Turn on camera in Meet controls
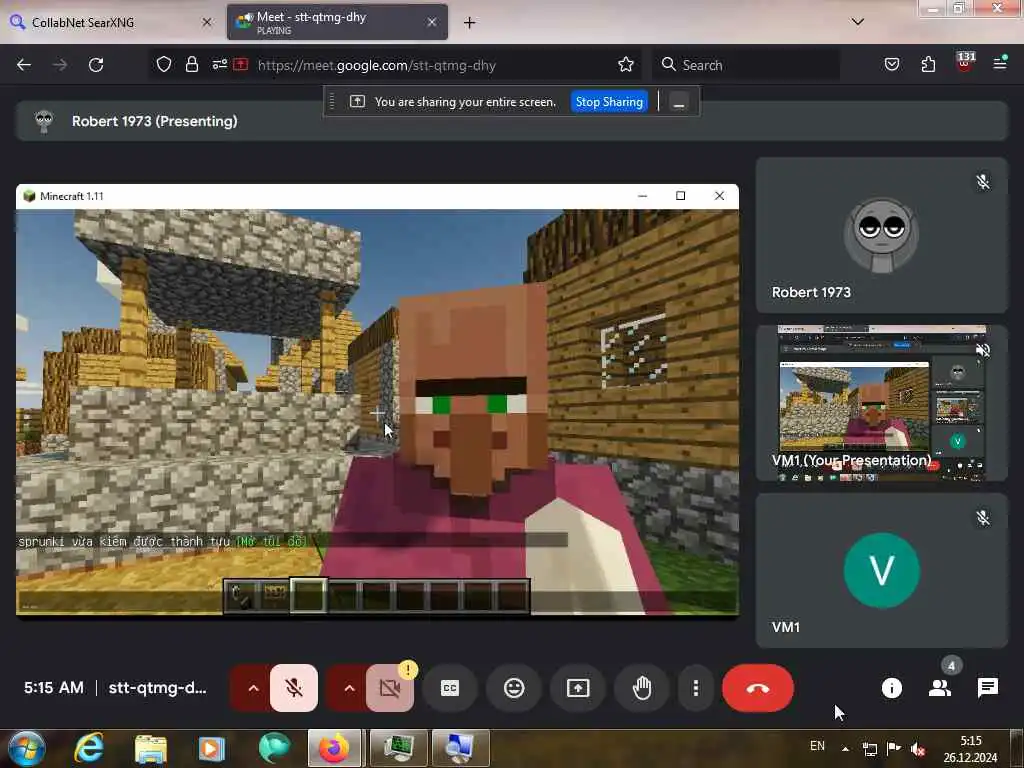The width and height of the screenshot is (1024, 768). [390, 688]
